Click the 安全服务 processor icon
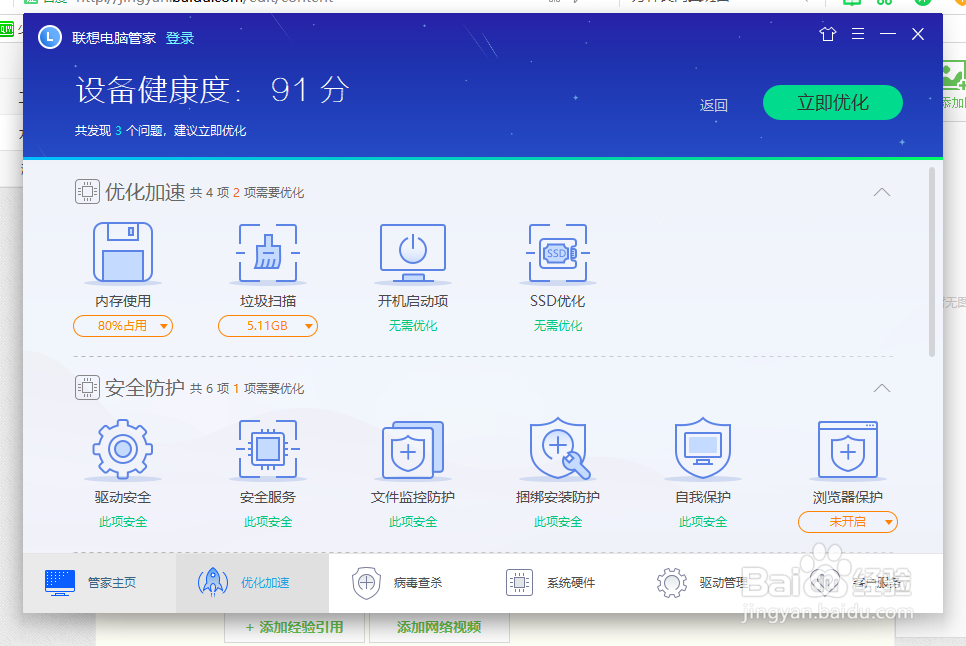Screen dimensions: 966x646 tap(268, 449)
